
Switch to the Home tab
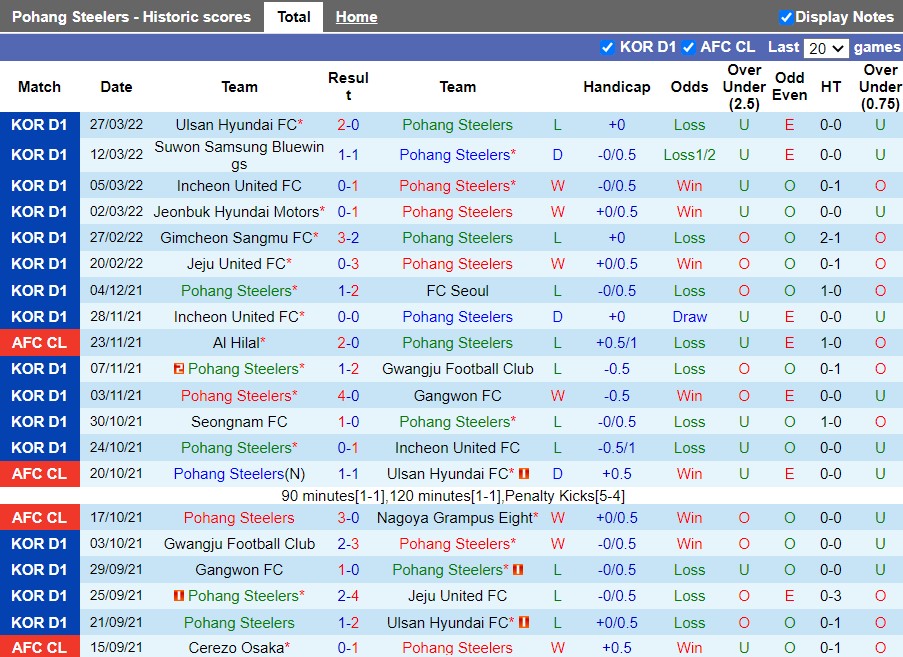[x=356, y=17]
